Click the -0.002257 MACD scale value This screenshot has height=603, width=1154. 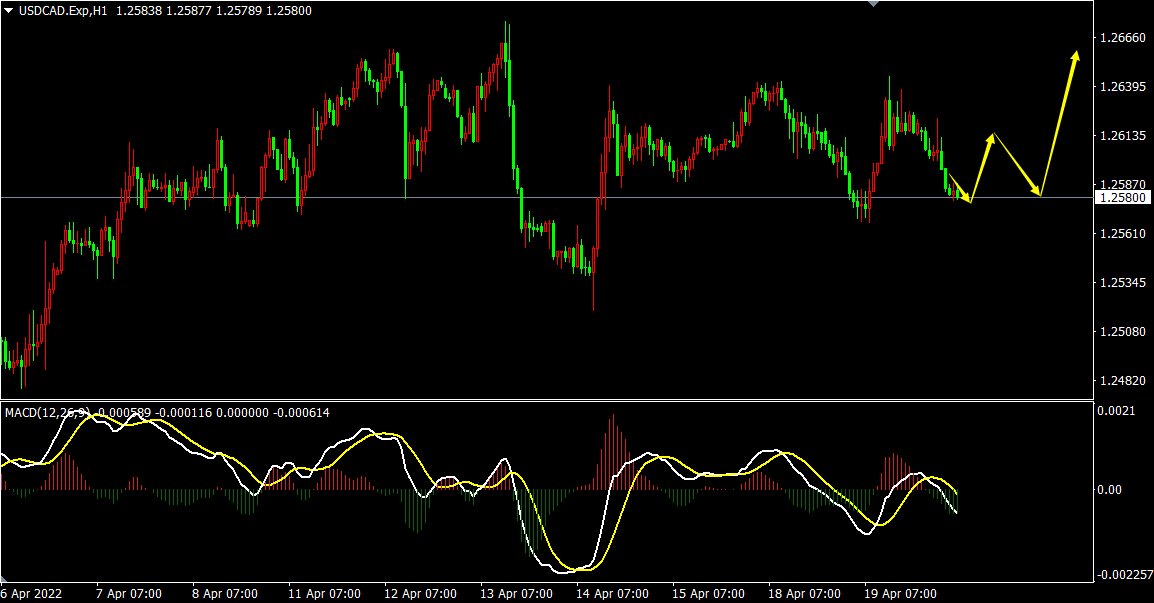click(x=1122, y=575)
